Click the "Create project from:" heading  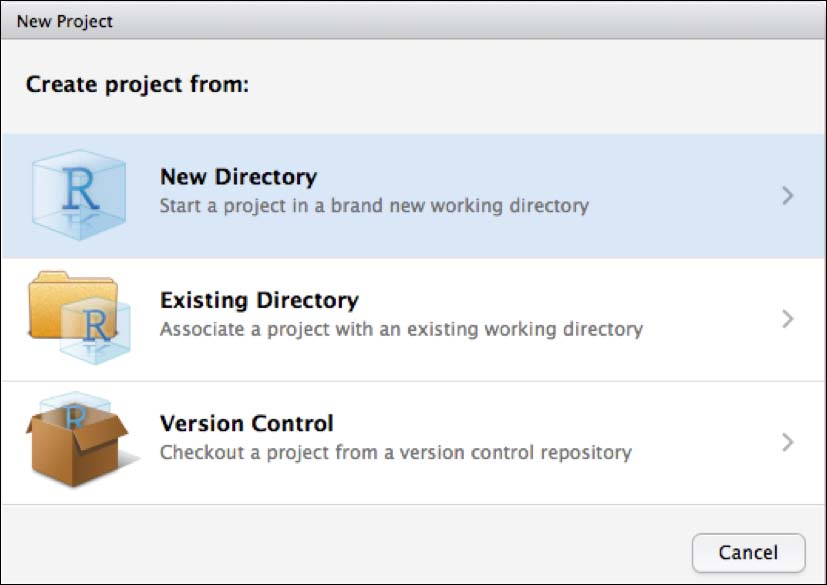[x=137, y=84]
